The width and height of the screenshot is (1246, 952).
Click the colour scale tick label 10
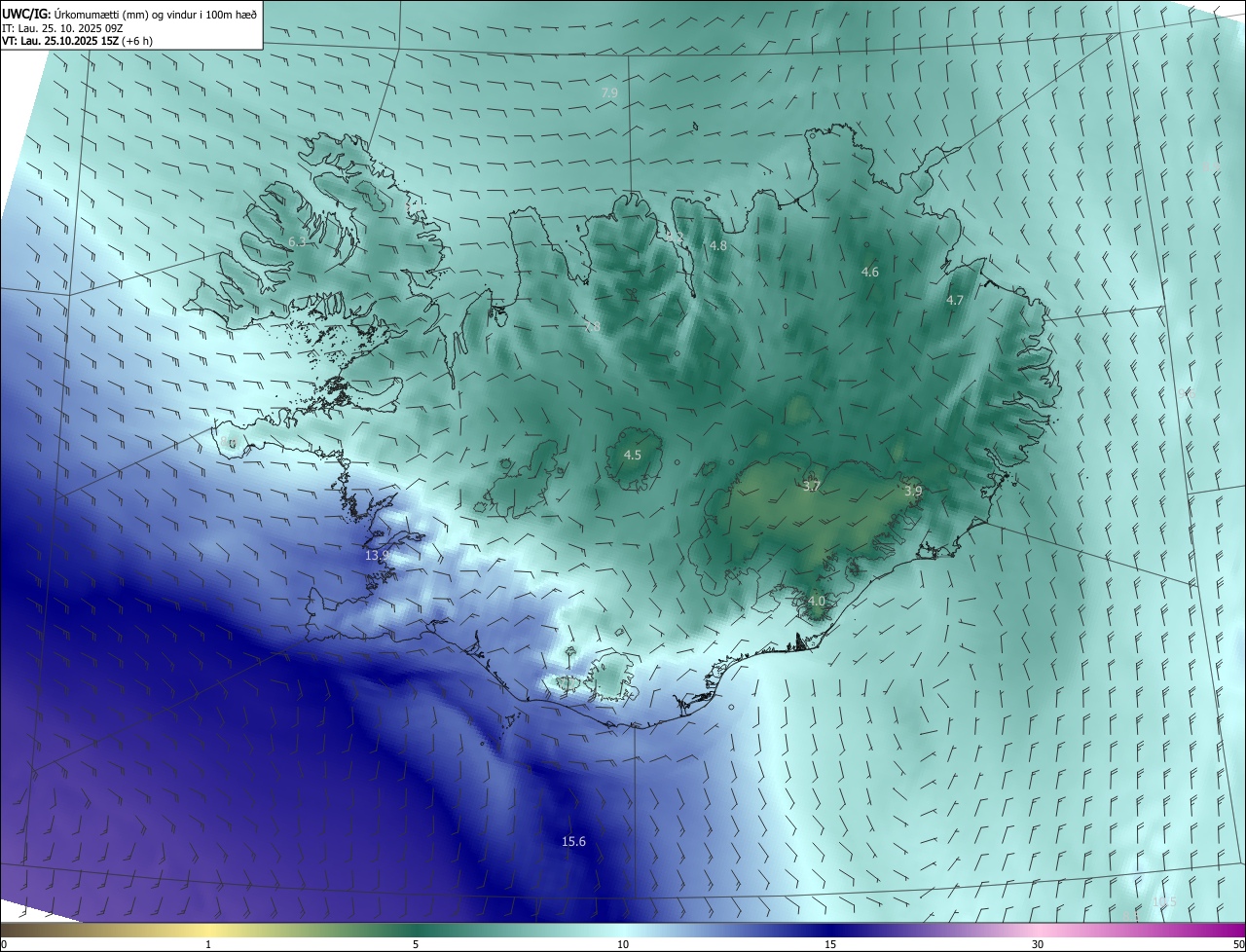point(623,944)
